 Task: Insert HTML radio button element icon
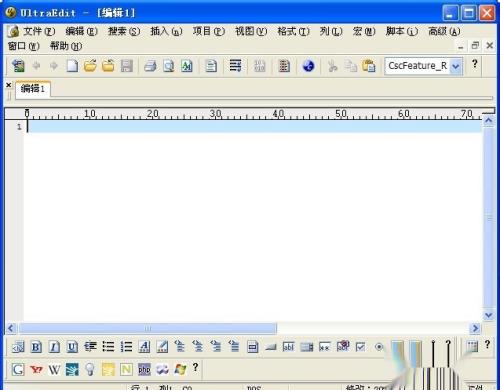(379, 347)
